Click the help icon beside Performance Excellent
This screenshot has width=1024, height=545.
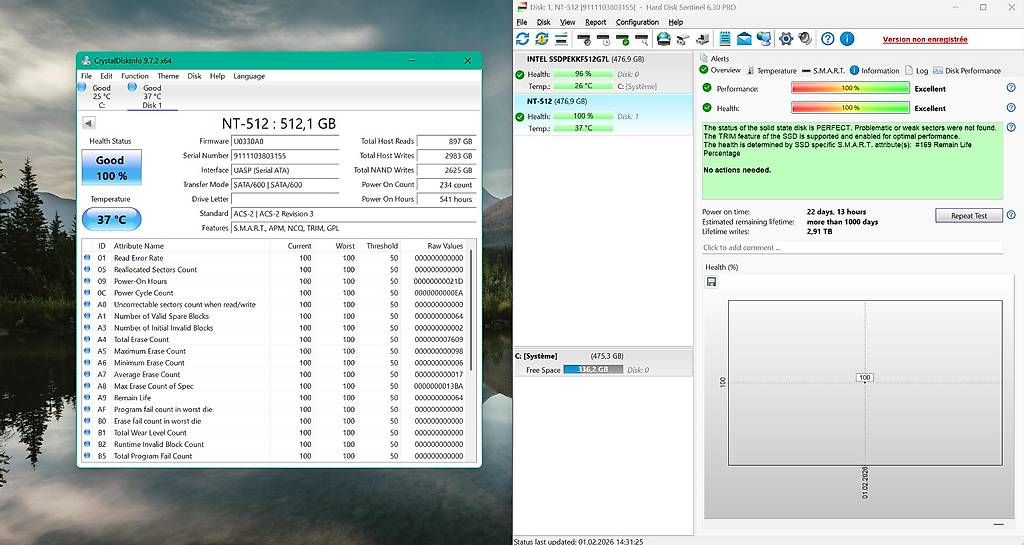[x=1011, y=88]
